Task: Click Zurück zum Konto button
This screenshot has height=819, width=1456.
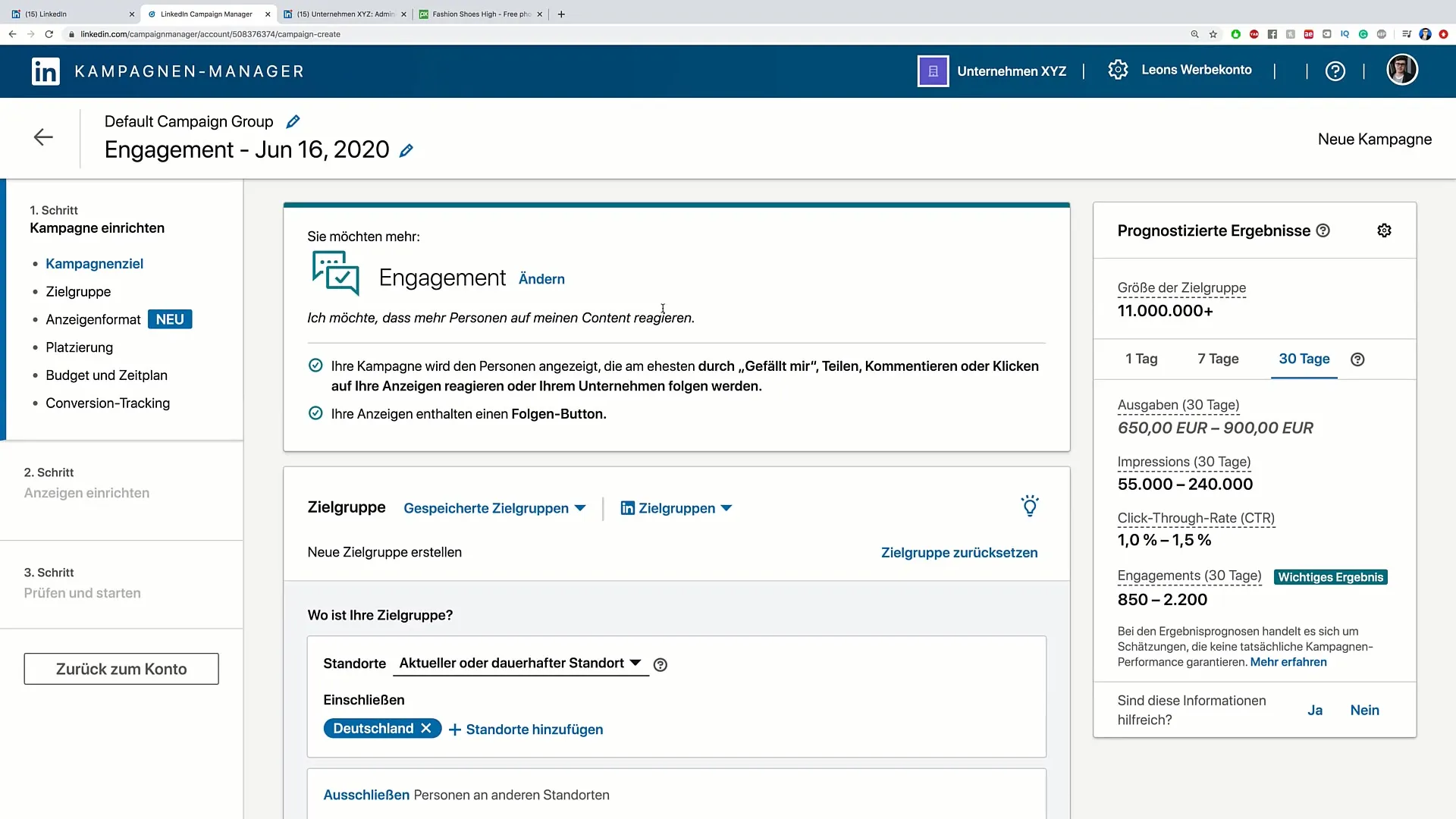Action: 121,669
